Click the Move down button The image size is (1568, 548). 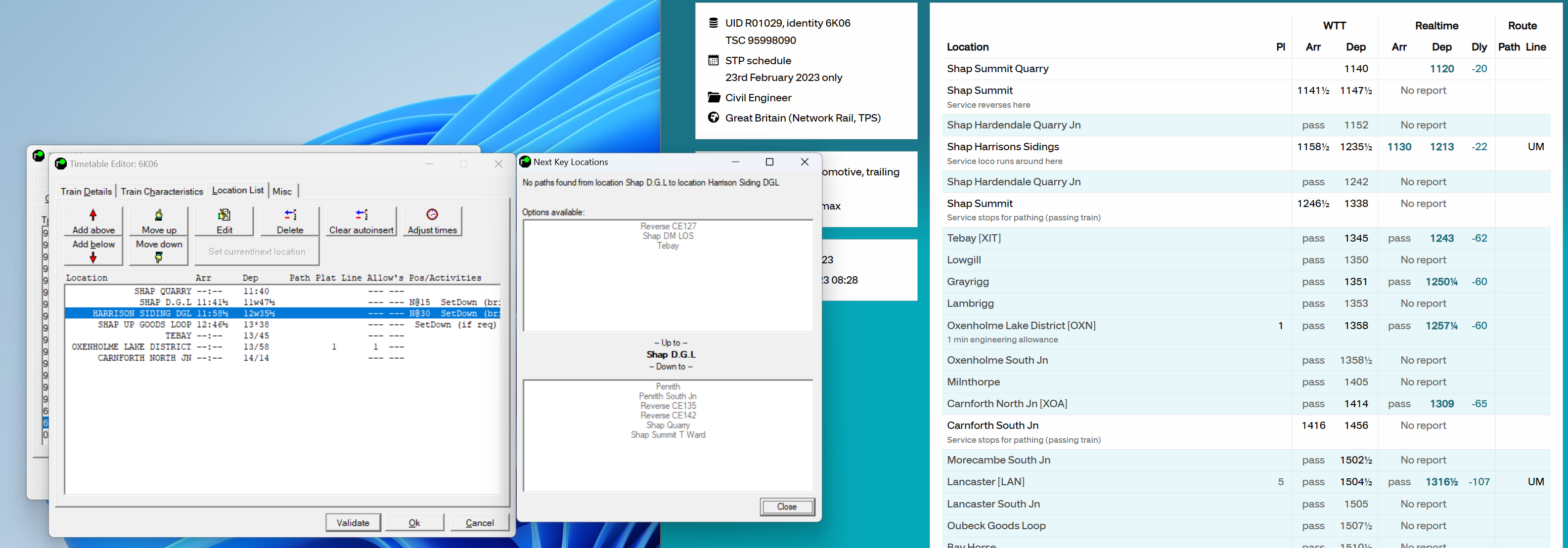159,251
